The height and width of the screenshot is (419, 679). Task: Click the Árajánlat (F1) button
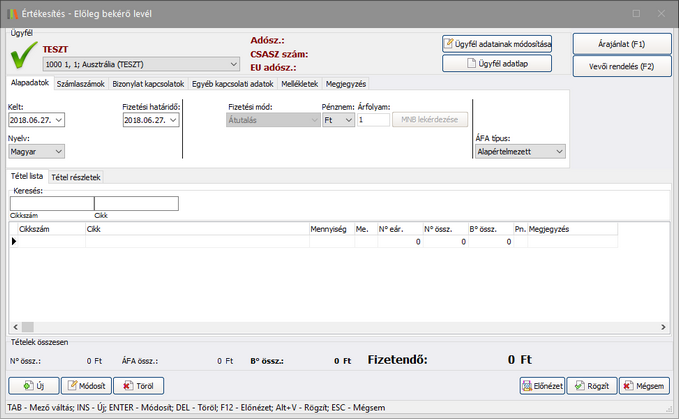(x=621, y=44)
